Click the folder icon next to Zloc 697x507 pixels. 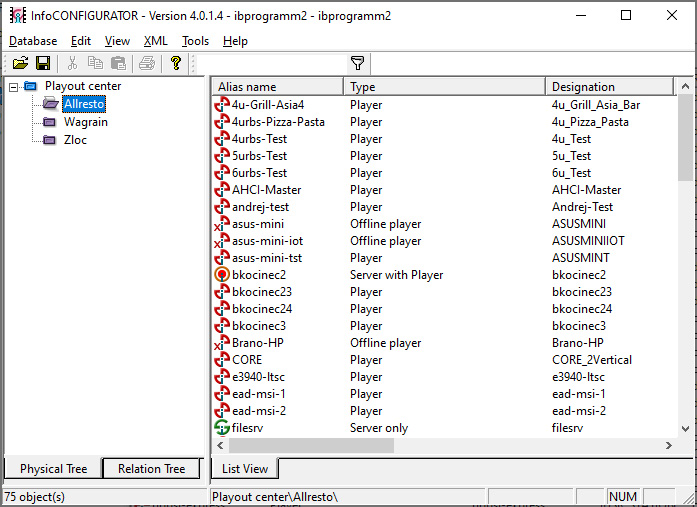[x=49, y=140]
